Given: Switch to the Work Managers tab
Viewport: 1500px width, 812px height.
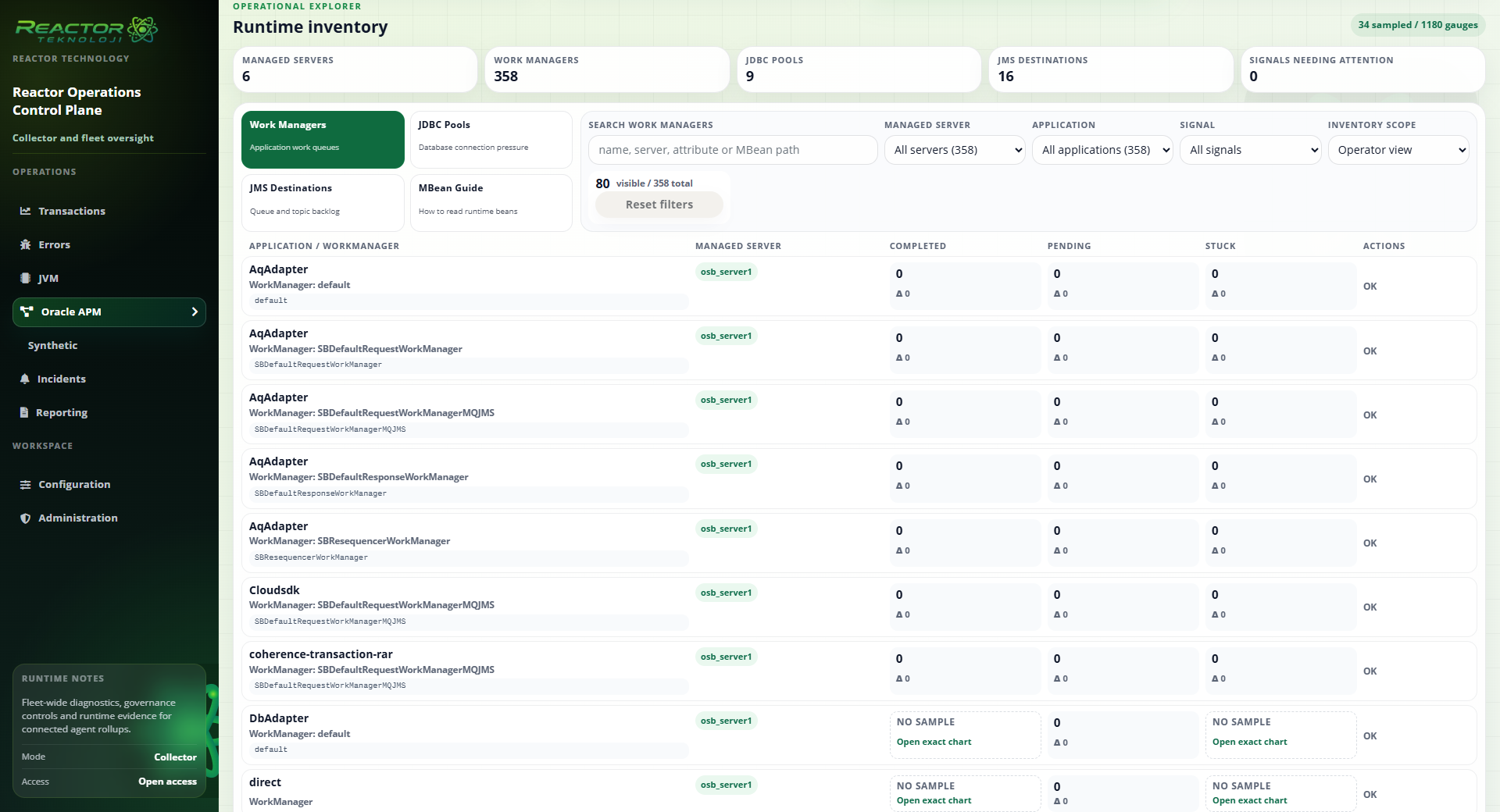Looking at the screenshot, I should point(323,140).
